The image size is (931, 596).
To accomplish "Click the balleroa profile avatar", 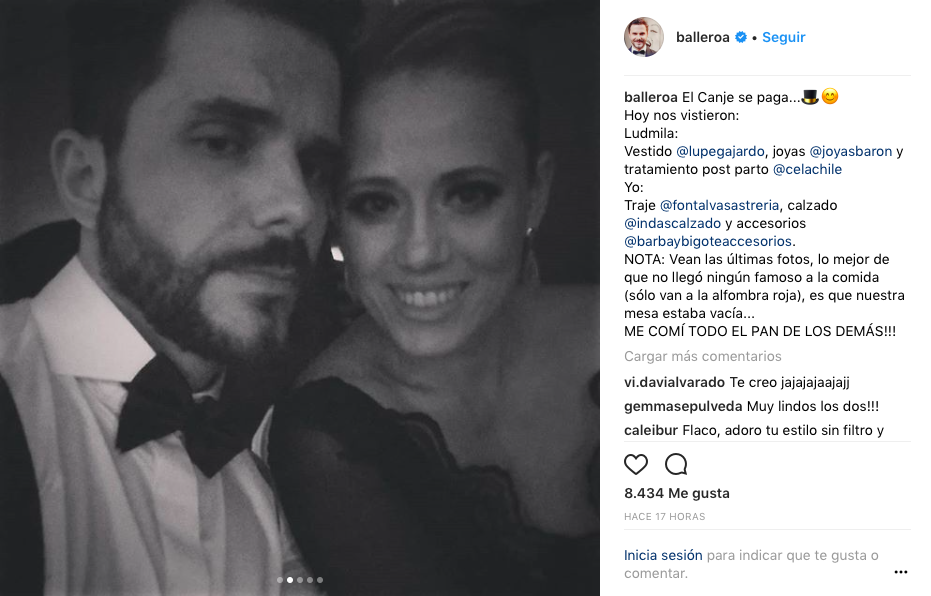I will point(644,37).
